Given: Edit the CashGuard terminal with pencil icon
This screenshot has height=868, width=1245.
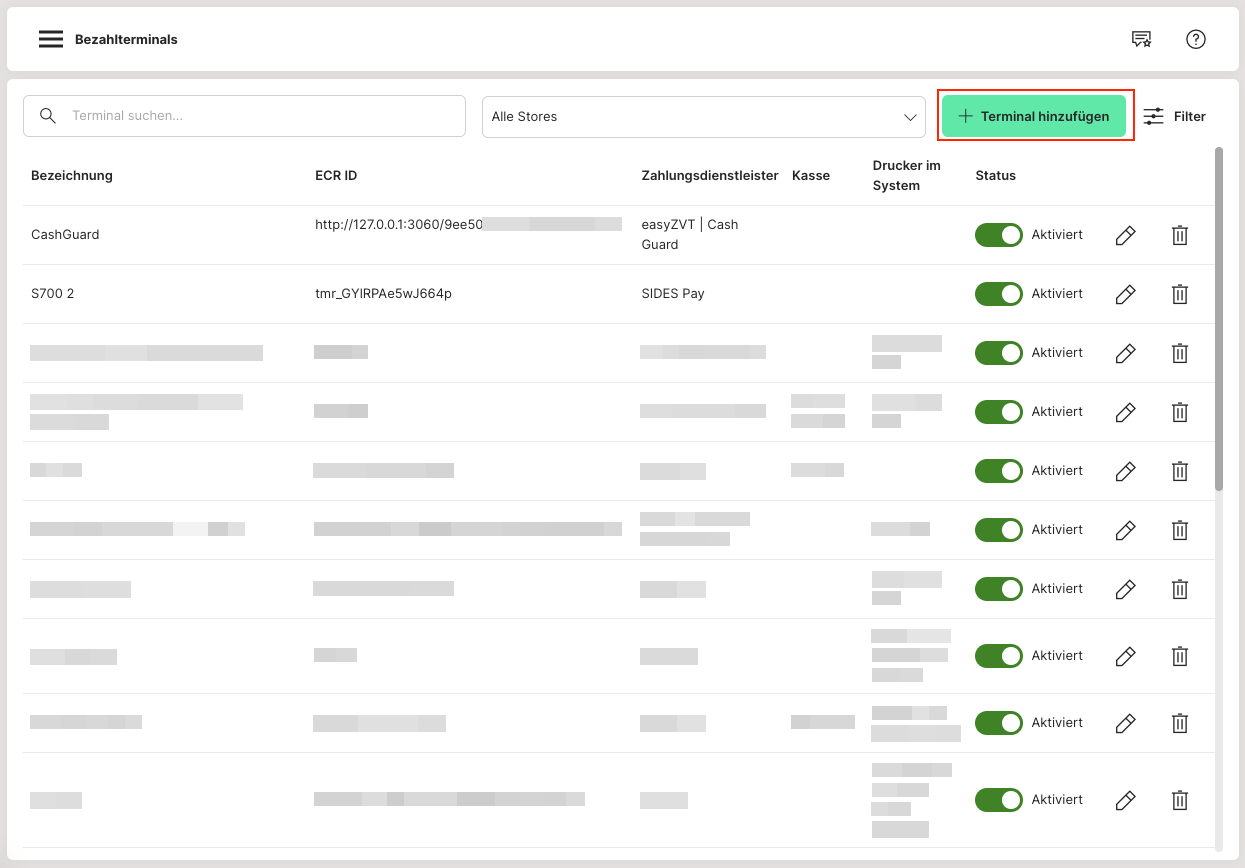Looking at the screenshot, I should click(1125, 235).
